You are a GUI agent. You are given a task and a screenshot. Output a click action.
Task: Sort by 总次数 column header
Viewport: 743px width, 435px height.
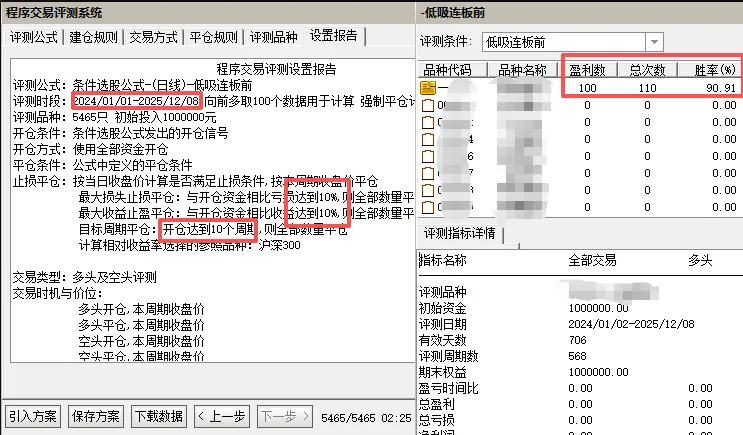tap(647, 71)
